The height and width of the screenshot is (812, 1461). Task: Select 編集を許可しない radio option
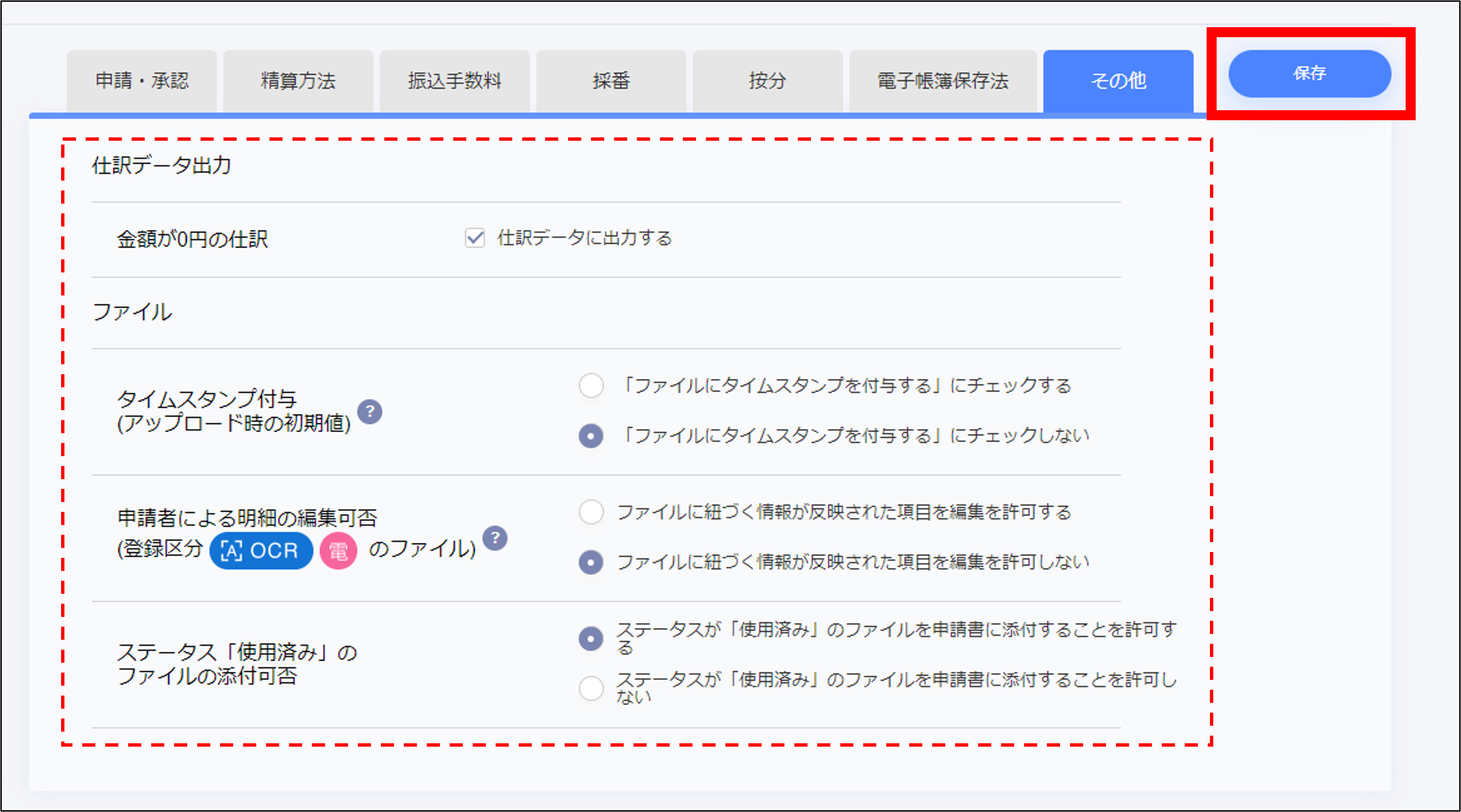(591, 562)
